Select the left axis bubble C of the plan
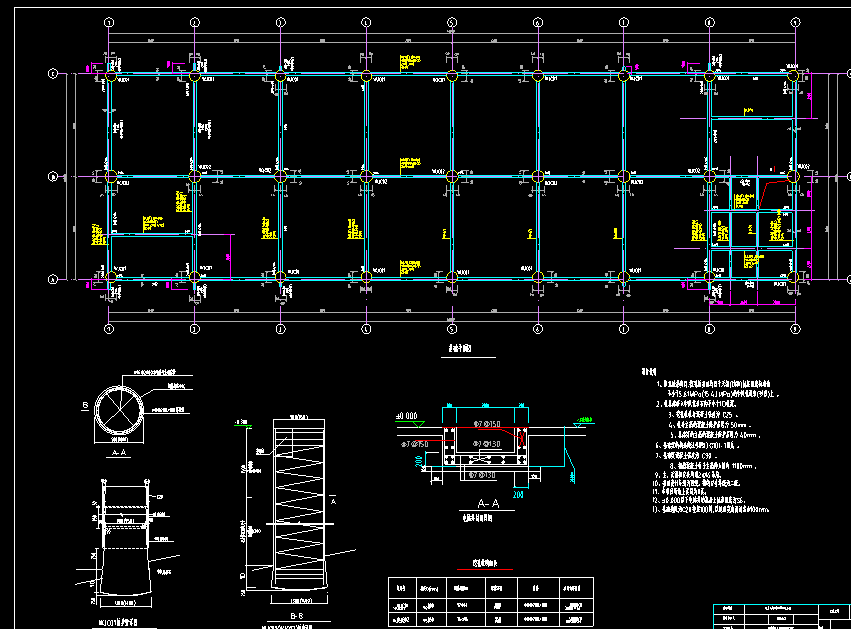851x629 pixels. [x=53, y=73]
